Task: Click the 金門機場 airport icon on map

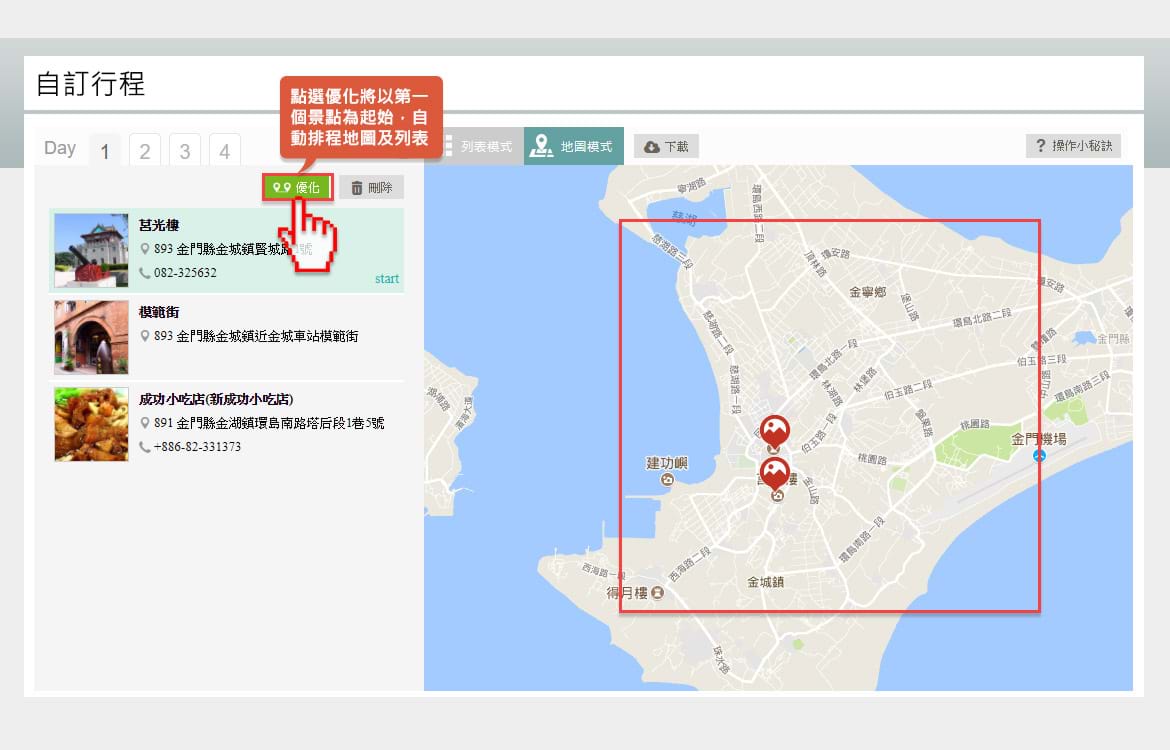Action: 1040,456
